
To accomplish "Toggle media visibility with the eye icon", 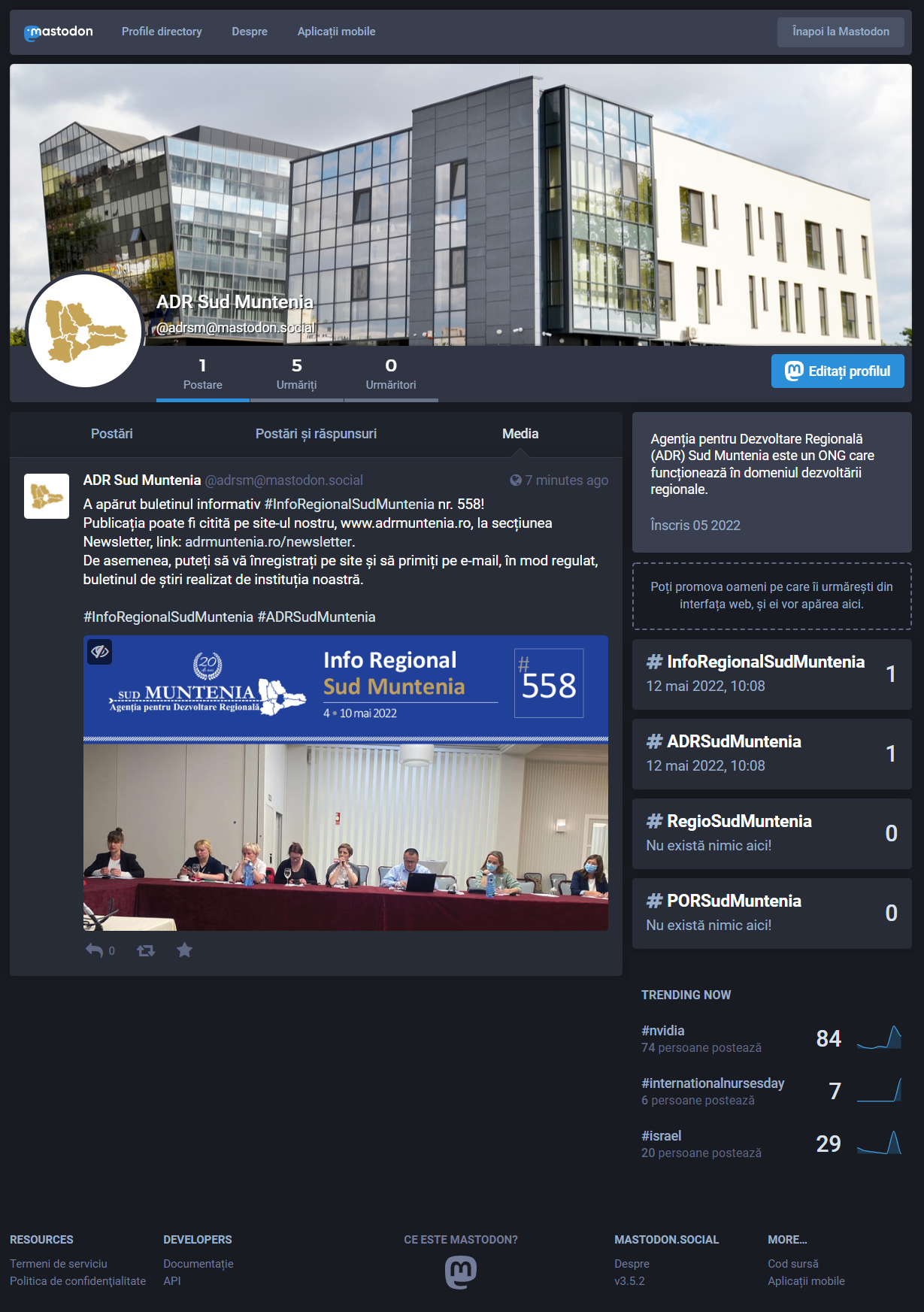I will click(100, 651).
